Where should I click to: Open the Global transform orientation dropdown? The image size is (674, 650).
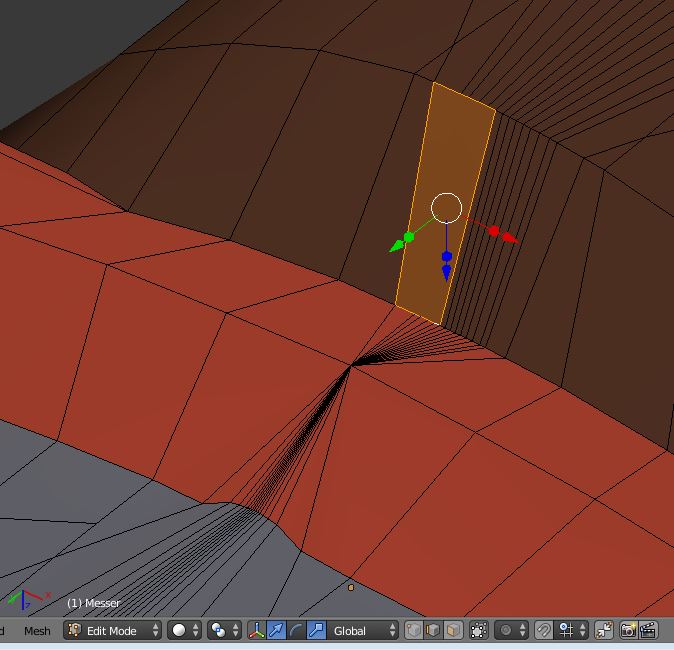(x=364, y=630)
